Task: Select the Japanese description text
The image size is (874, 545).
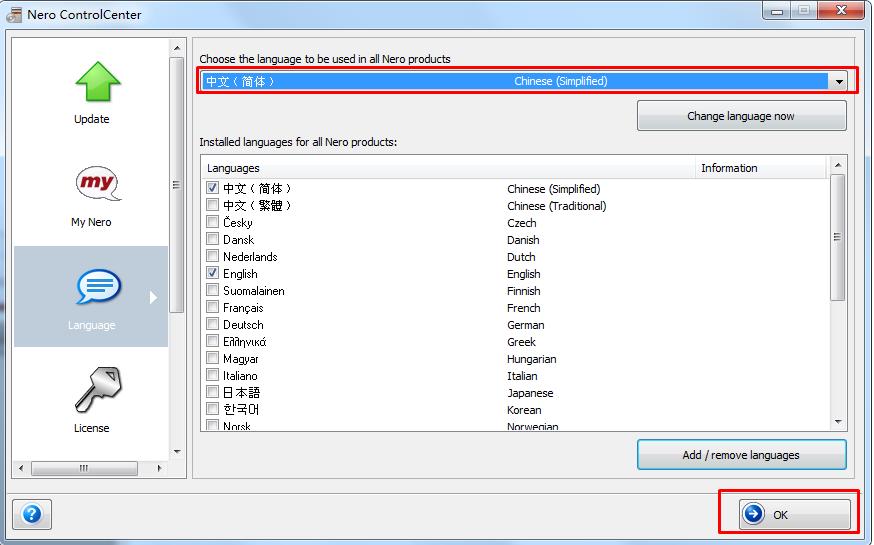Action: point(530,393)
